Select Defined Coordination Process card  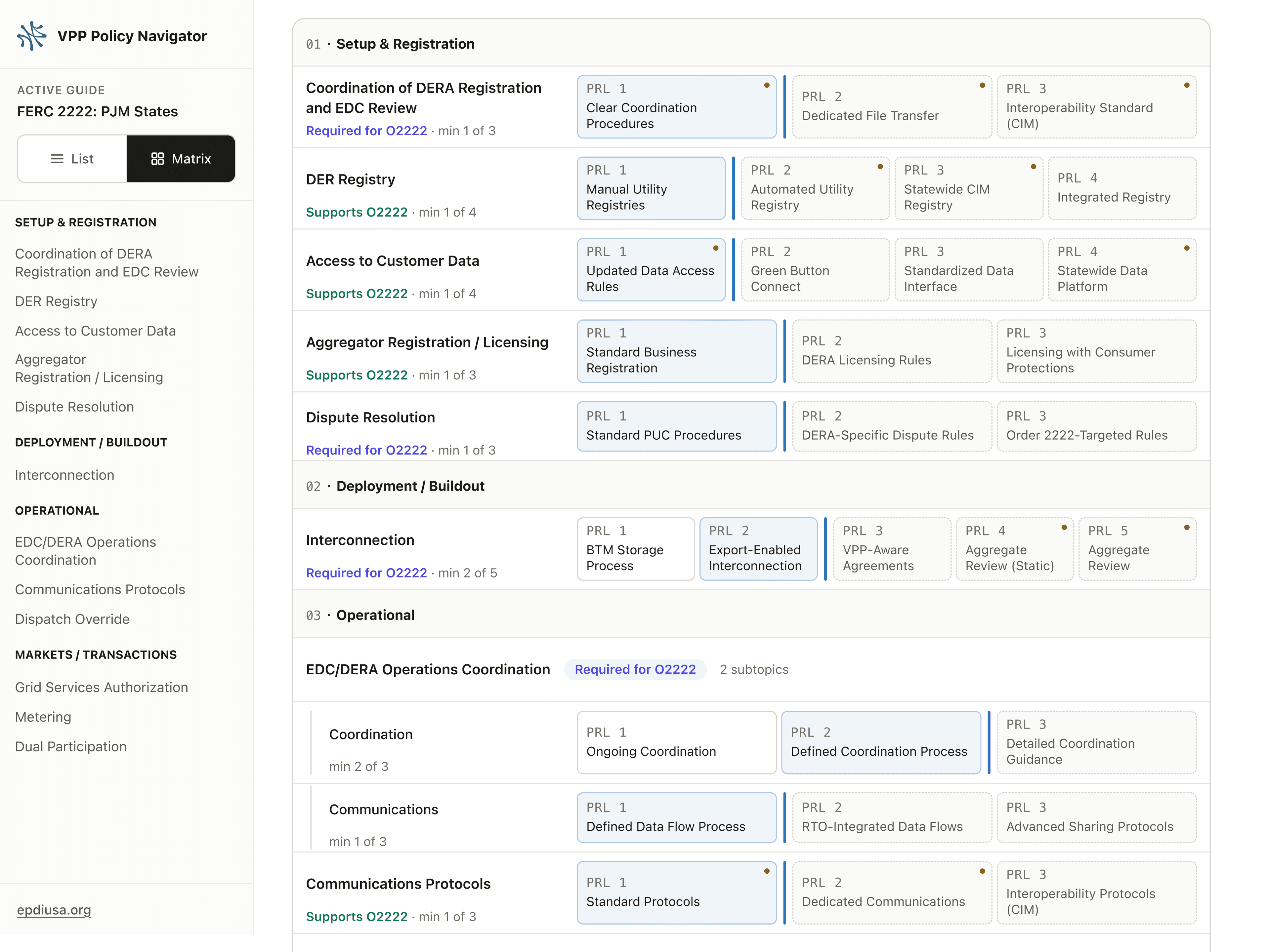click(x=881, y=742)
